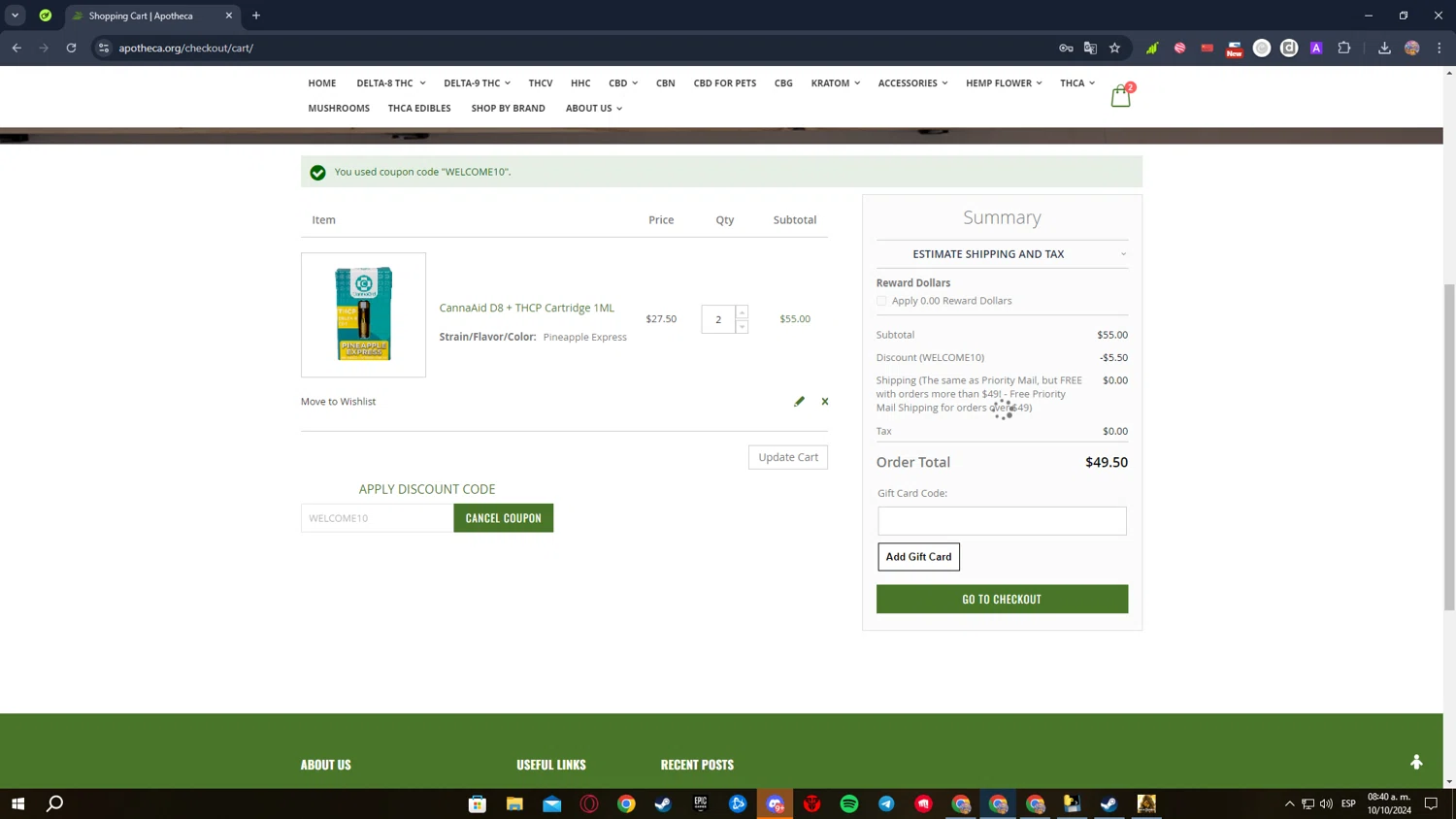The height and width of the screenshot is (819, 1456).
Task: Click the Update Cart button
Action: click(x=788, y=457)
